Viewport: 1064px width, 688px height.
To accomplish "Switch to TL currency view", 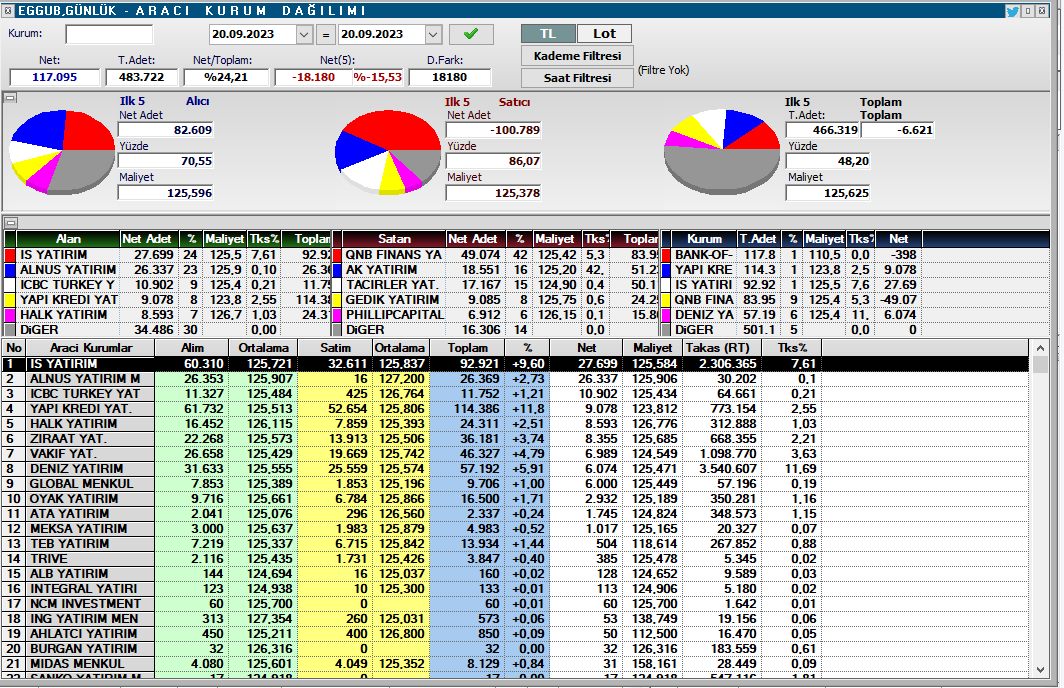I will pos(548,33).
